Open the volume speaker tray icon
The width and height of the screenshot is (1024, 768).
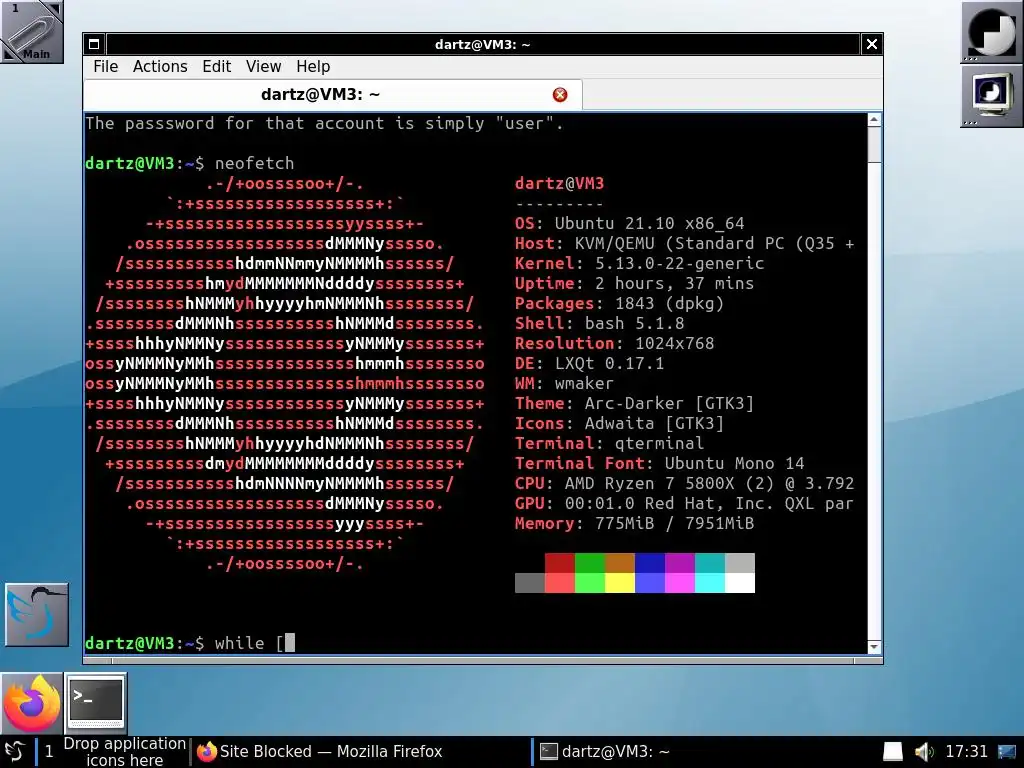click(x=923, y=751)
